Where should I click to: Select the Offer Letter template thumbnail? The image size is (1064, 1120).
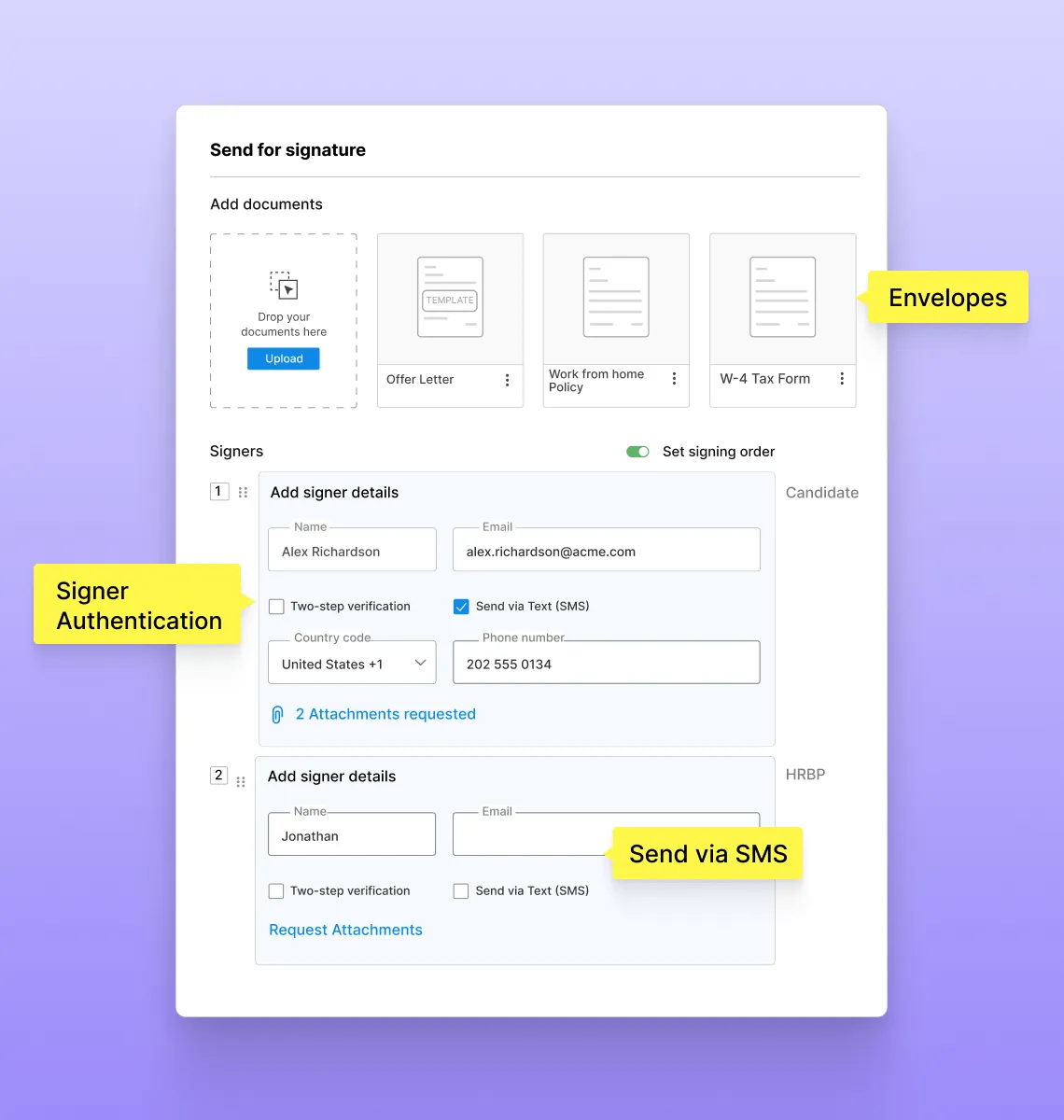450,299
